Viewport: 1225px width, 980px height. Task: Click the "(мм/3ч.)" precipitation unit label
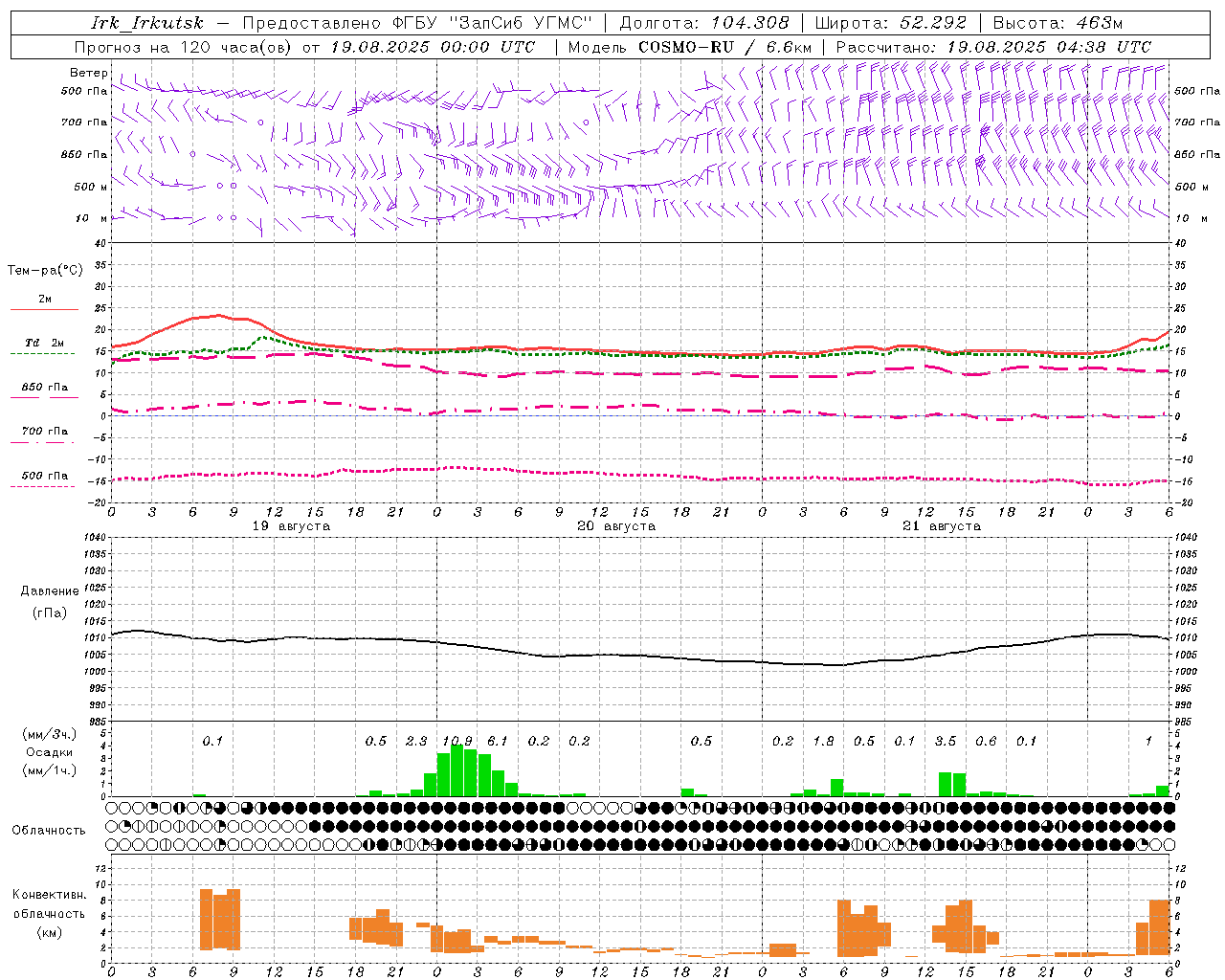[50, 734]
